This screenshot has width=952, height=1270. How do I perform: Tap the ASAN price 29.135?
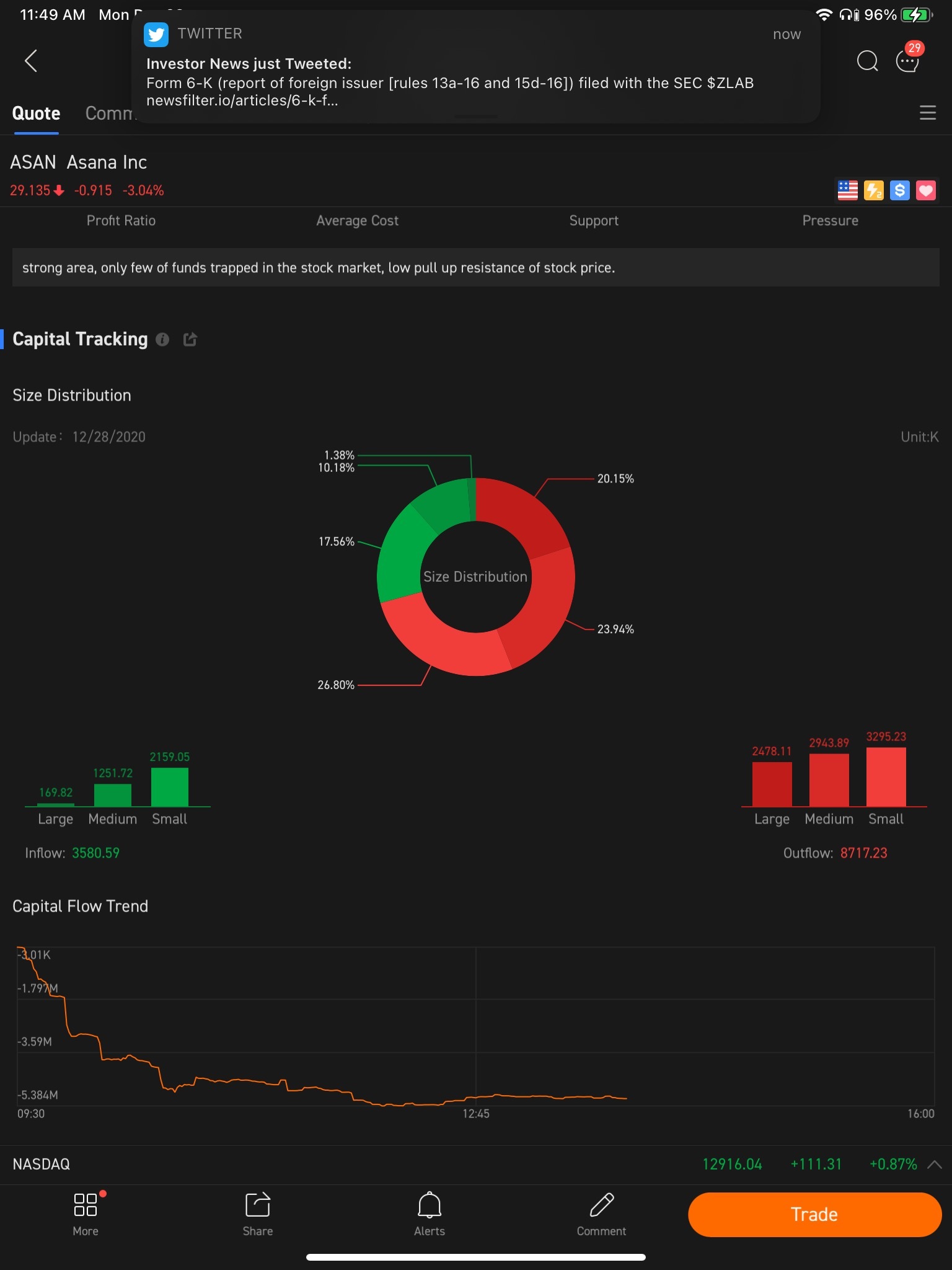30,190
